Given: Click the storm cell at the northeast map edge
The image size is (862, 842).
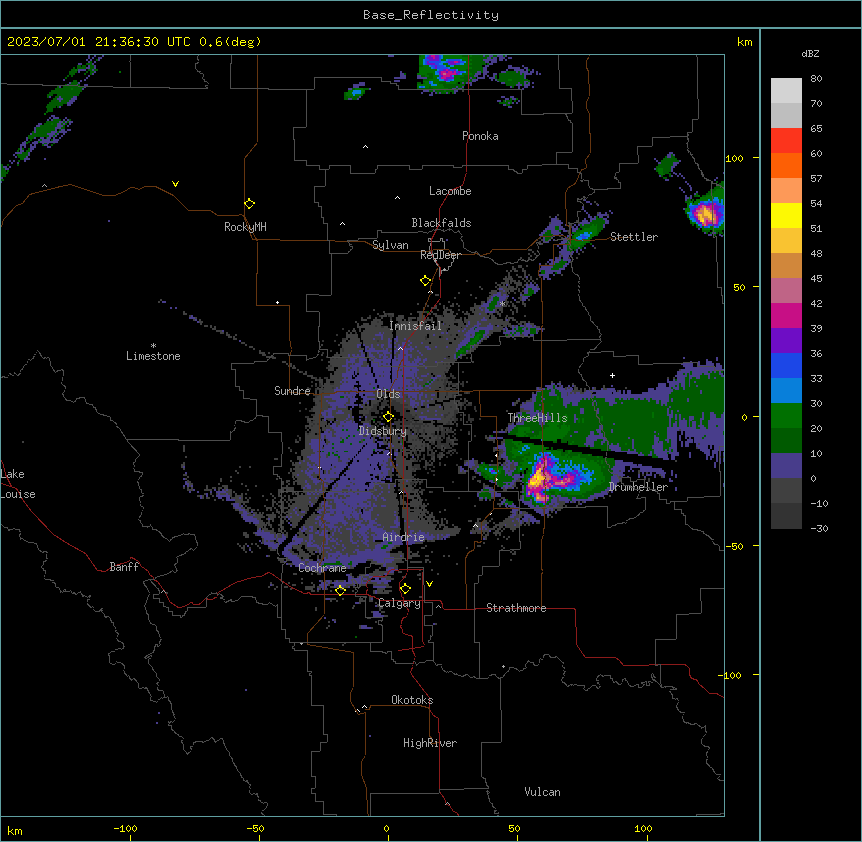Looking at the screenshot, I should [705, 213].
